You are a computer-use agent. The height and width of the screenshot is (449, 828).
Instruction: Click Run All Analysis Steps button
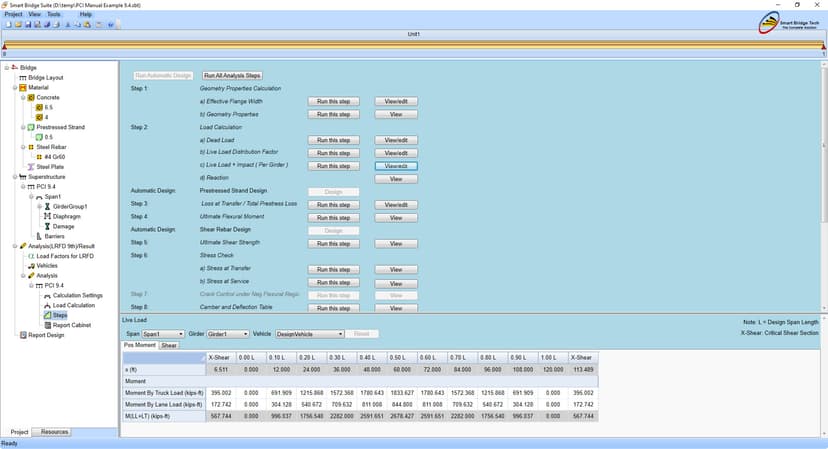[x=232, y=76]
